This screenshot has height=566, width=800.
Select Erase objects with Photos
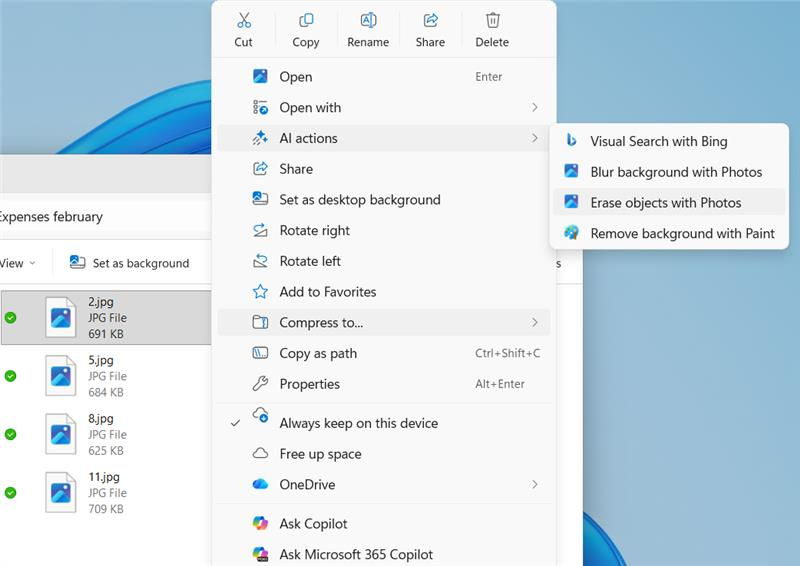(x=669, y=202)
